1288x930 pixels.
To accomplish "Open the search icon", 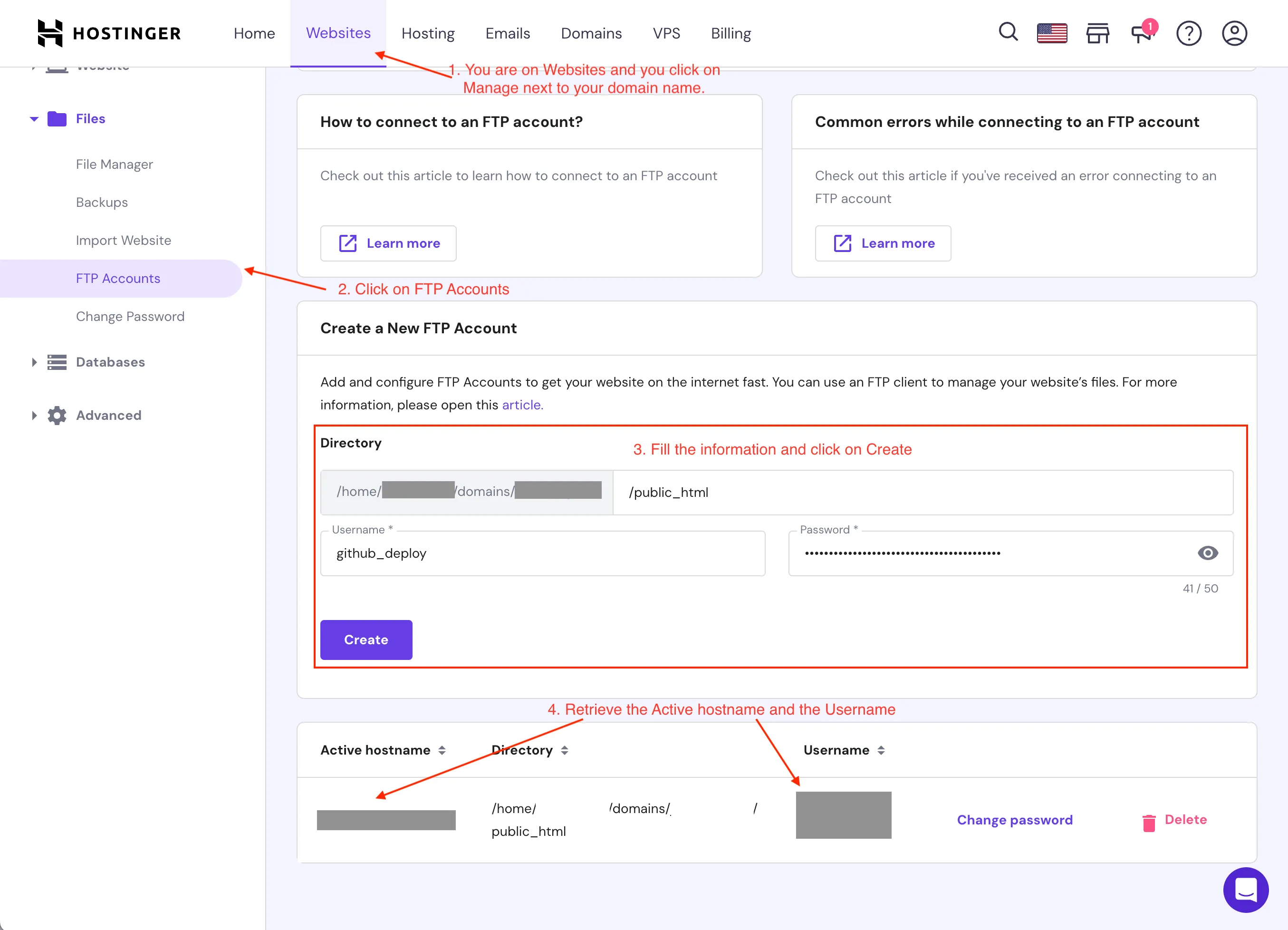I will pyautogui.click(x=1008, y=32).
